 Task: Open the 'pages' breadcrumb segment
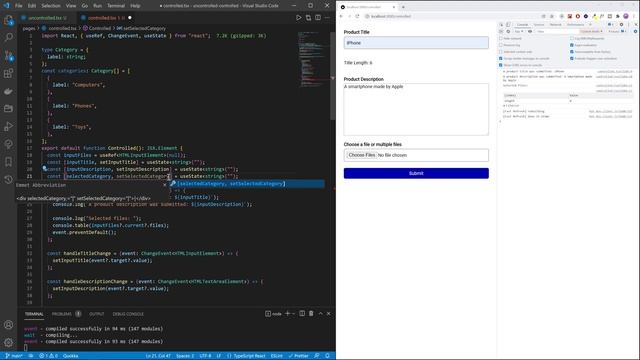[29, 29]
